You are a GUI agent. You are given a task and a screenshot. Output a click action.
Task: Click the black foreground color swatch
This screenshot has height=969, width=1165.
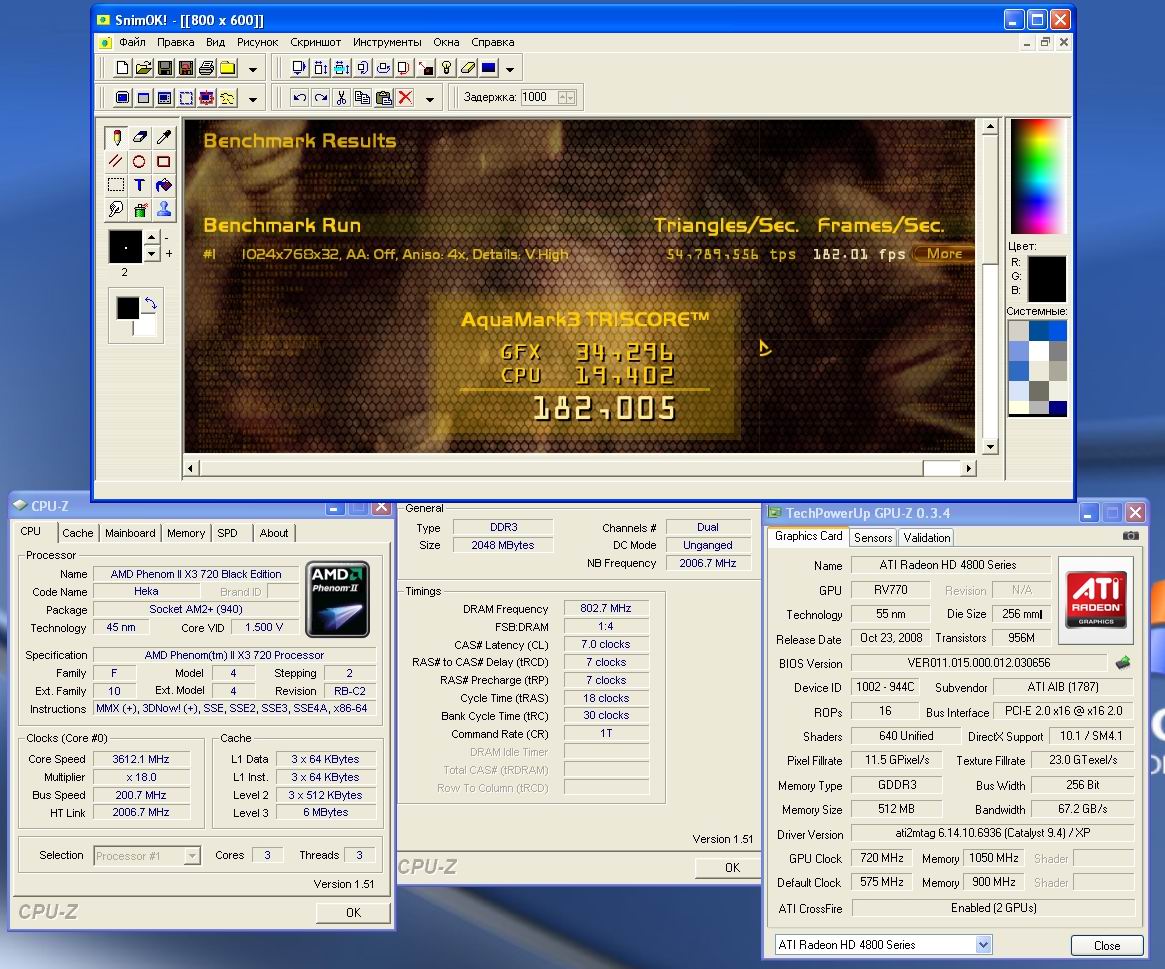[x=127, y=308]
